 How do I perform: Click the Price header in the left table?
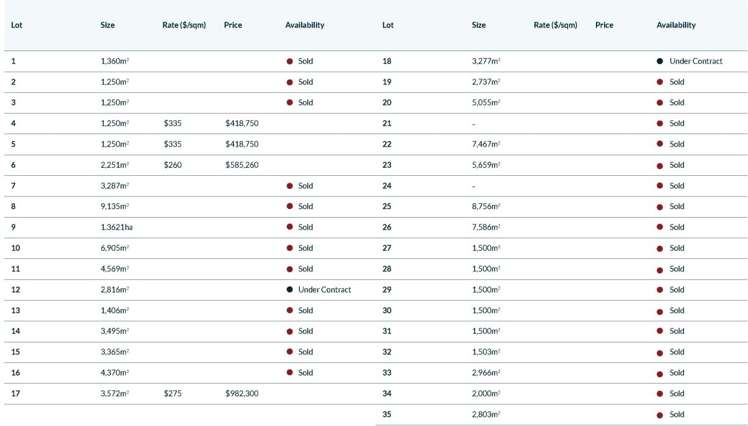point(232,25)
